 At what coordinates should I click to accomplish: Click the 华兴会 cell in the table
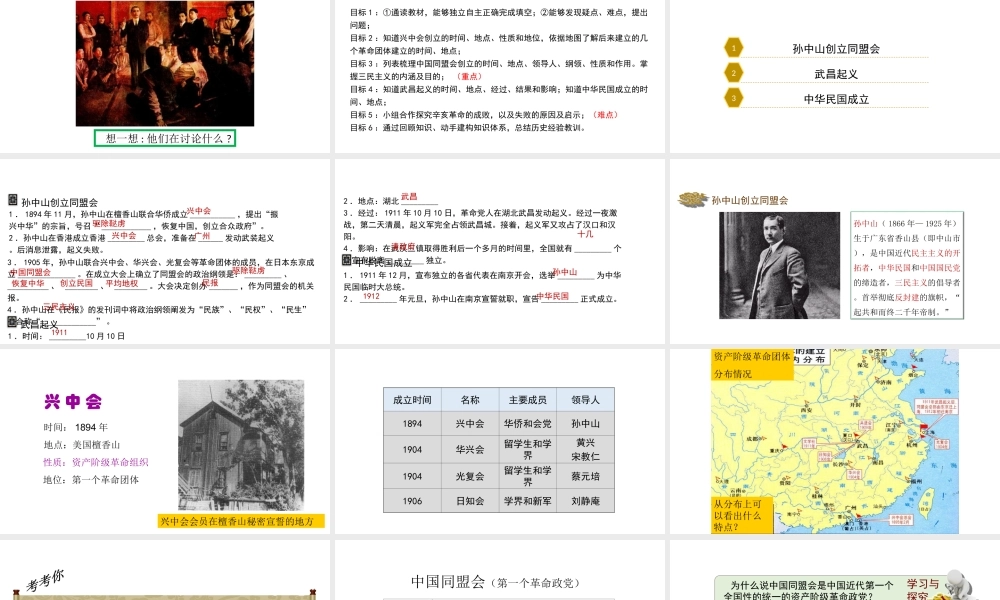pyautogui.click(x=470, y=449)
